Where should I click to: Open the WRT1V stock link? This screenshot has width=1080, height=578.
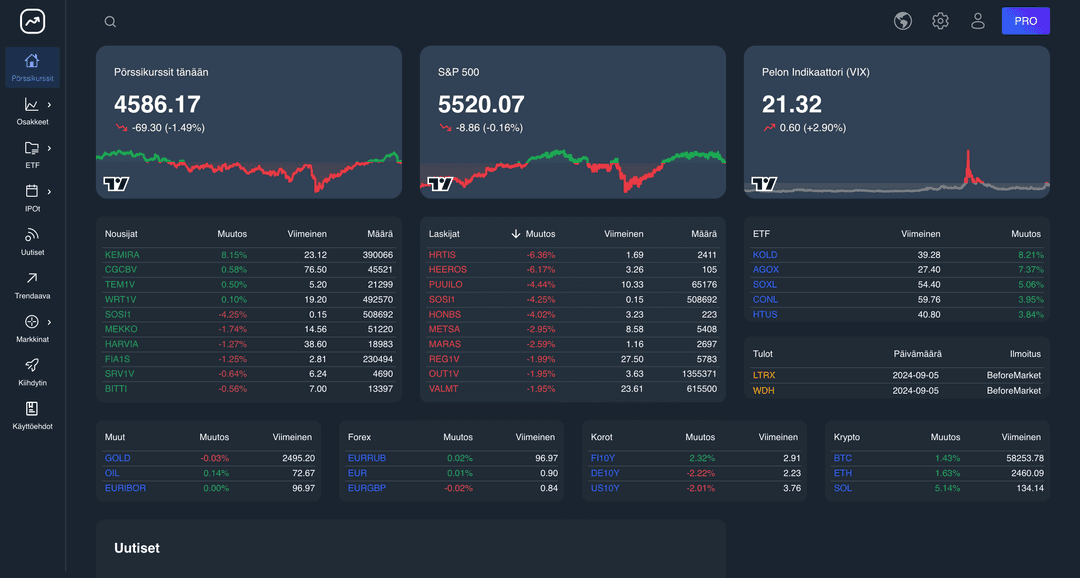[x=121, y=300]
